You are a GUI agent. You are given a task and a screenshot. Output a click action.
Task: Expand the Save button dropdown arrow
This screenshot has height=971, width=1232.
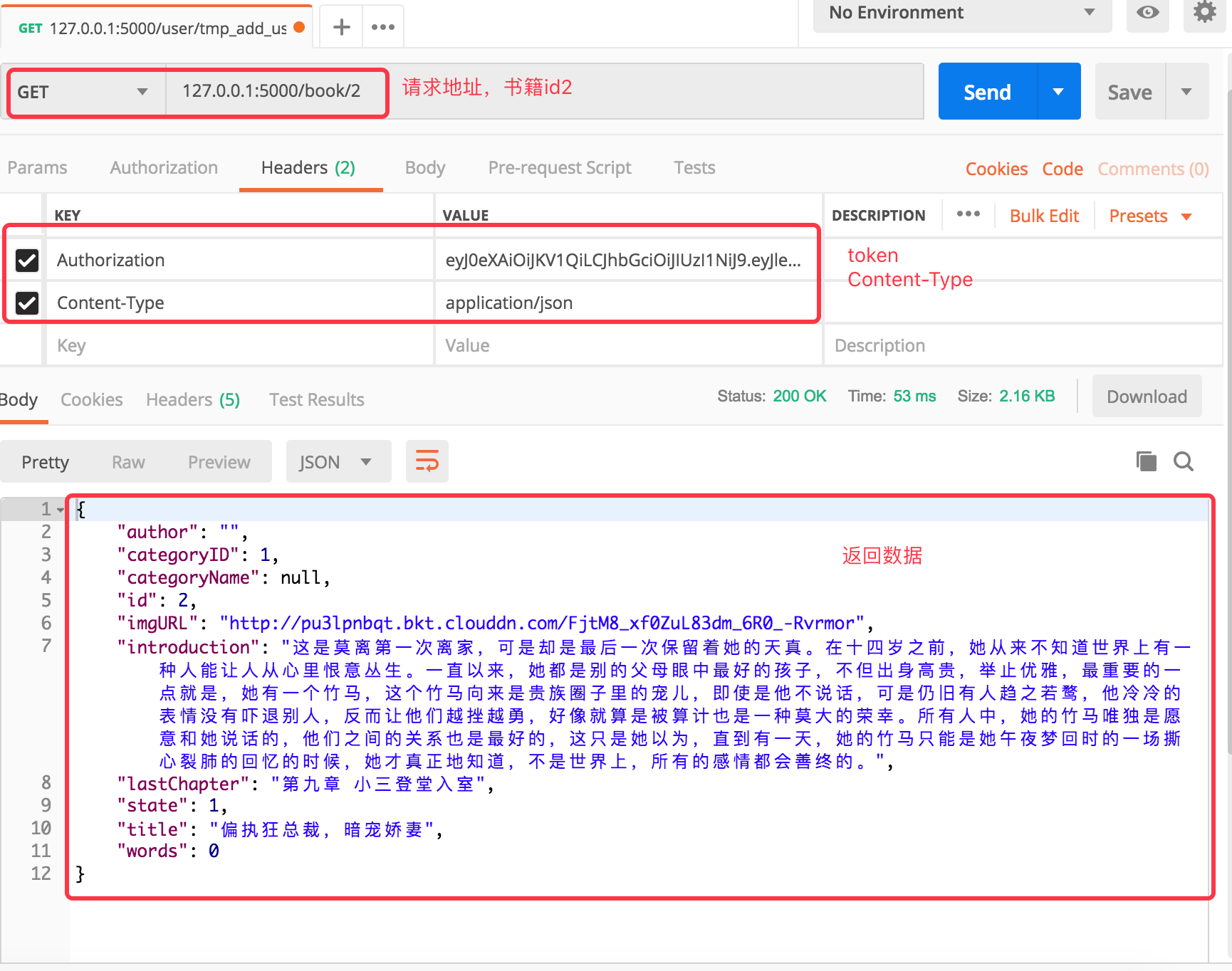[1186, 91]
